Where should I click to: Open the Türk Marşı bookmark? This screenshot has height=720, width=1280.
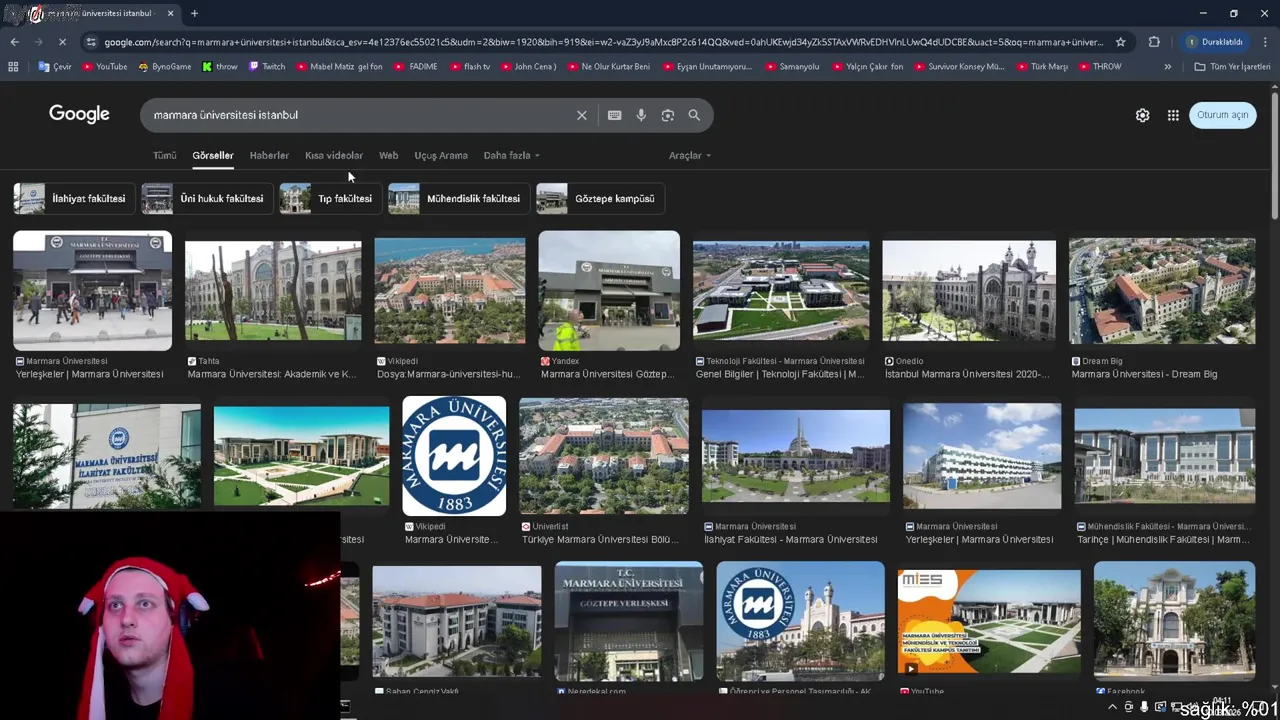click(1042, 67)
